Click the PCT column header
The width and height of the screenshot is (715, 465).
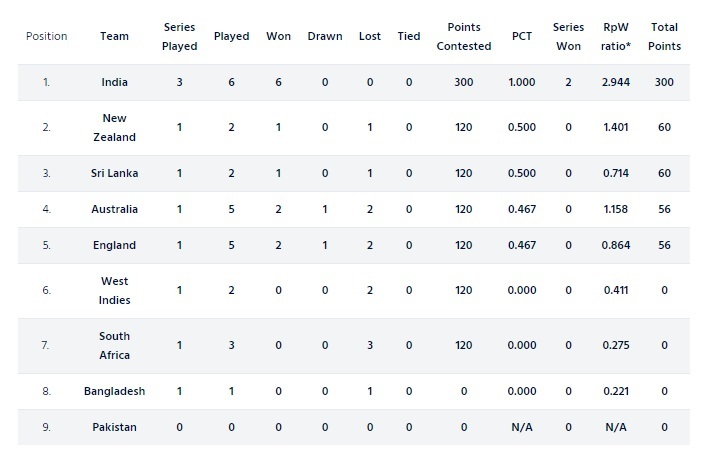(x=522, y=36)
